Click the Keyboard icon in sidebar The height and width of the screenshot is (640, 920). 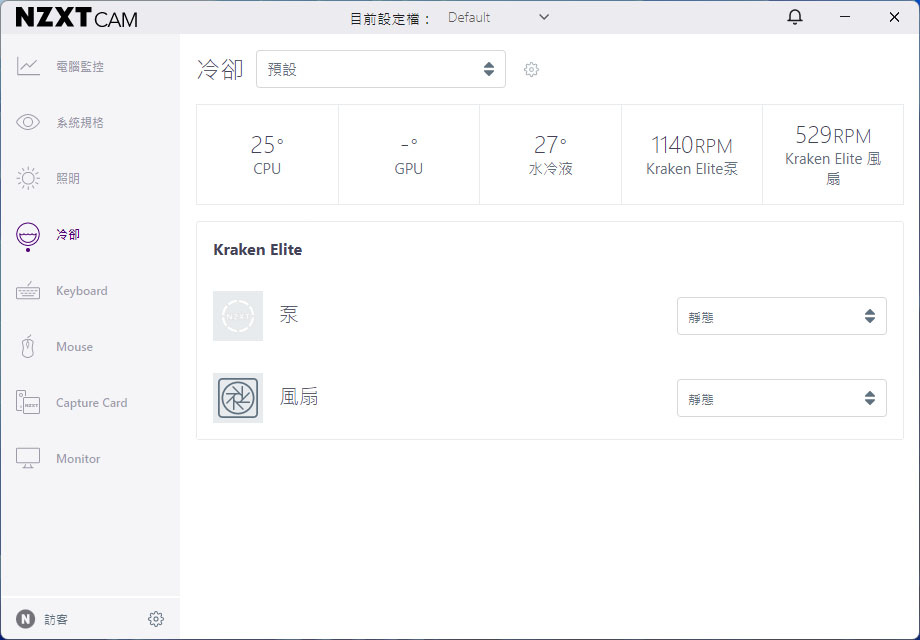[28, 291]
